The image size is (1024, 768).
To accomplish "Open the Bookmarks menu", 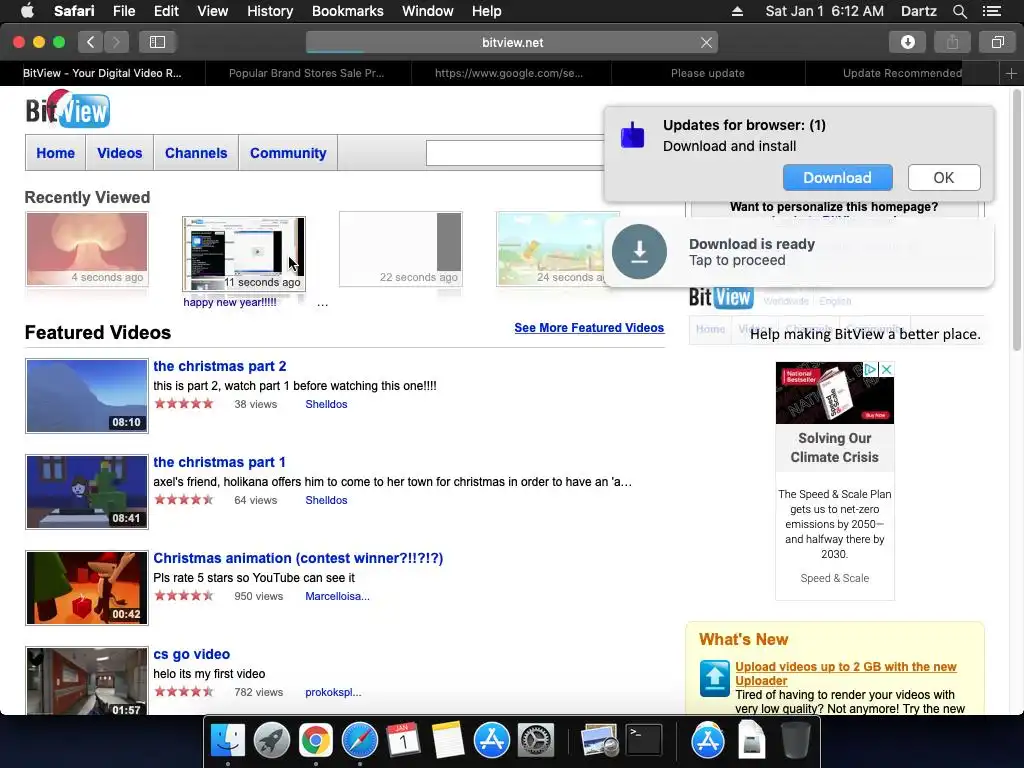I will coord(347,11).
